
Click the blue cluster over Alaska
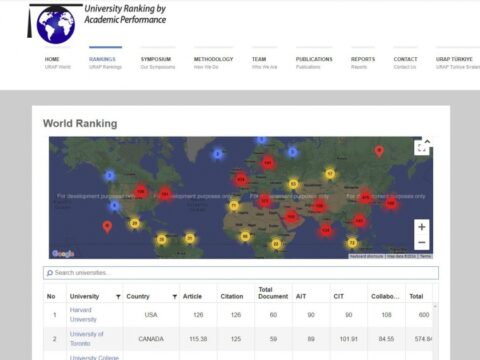[110, 175]
